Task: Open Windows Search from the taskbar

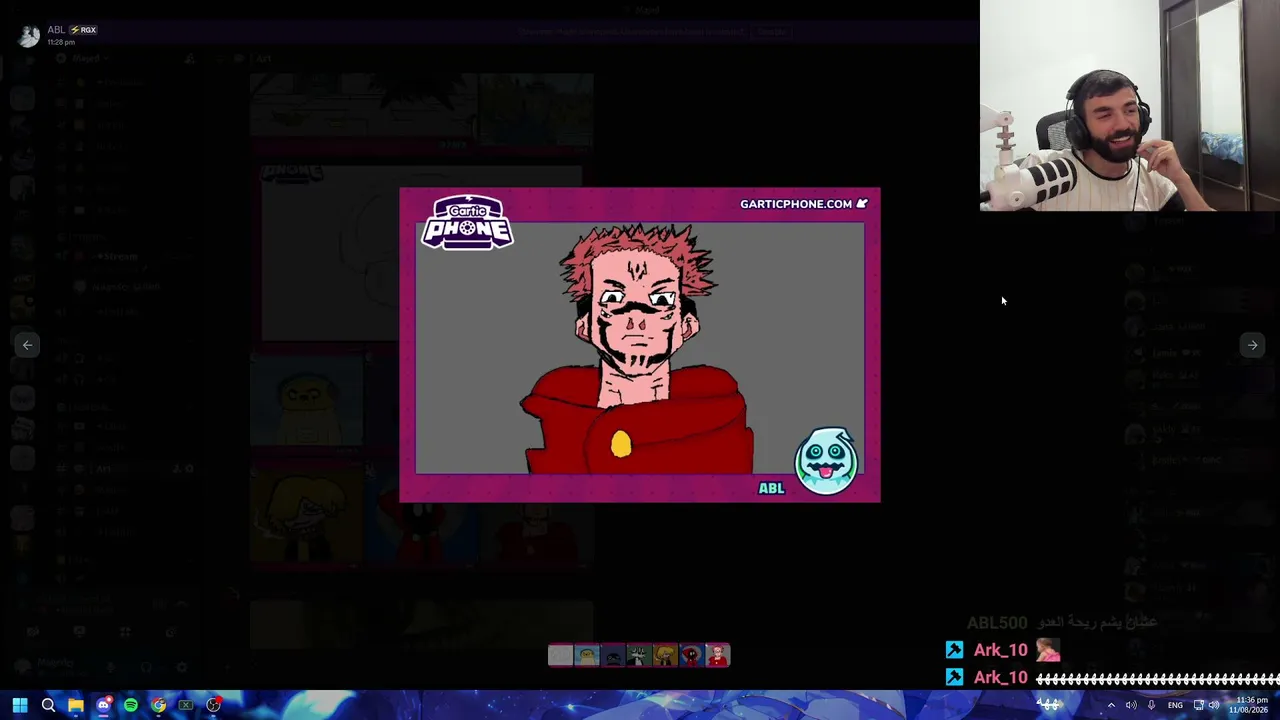Action: 48,705
